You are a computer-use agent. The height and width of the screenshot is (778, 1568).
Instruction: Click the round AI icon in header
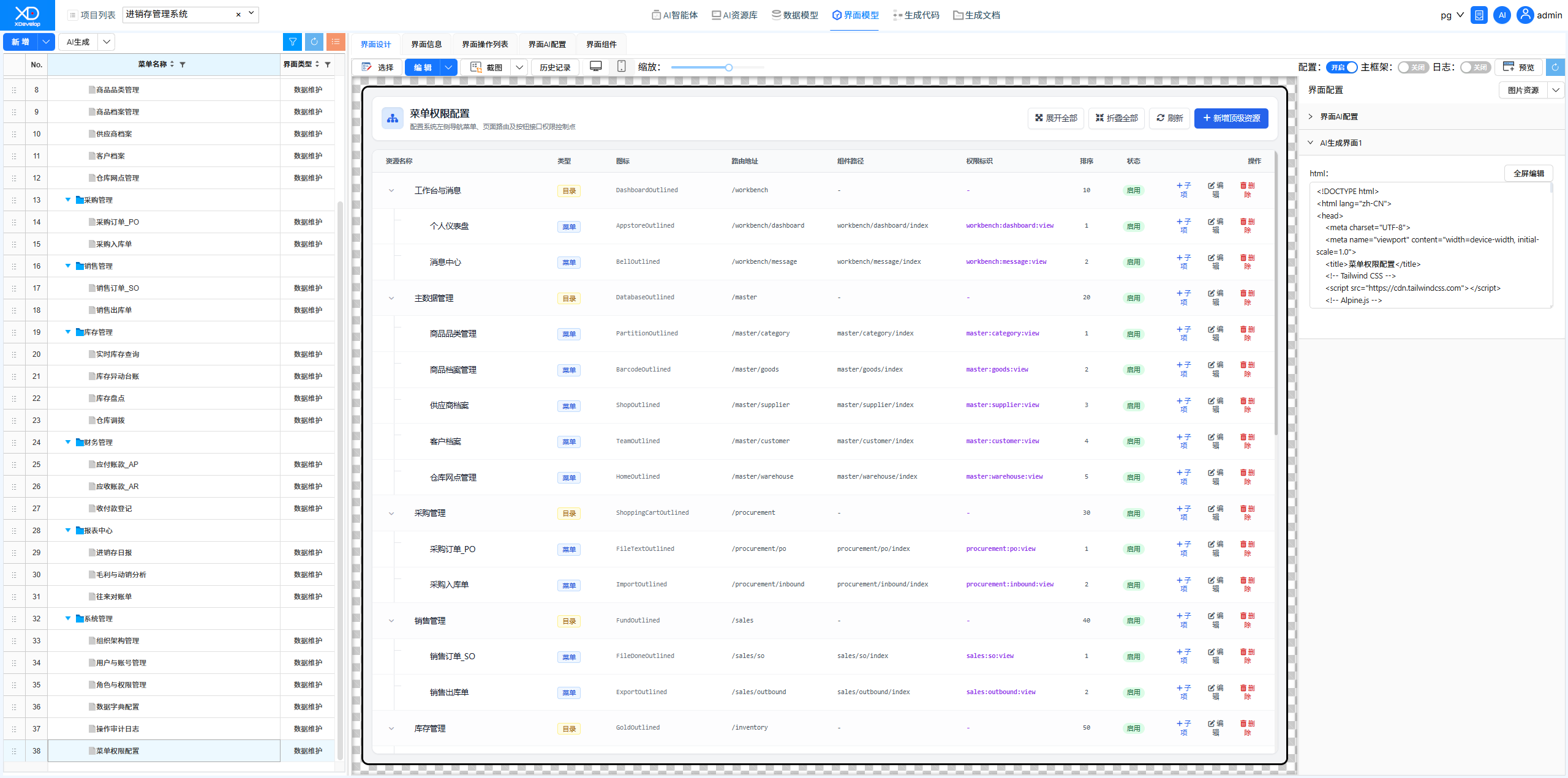1502,15
